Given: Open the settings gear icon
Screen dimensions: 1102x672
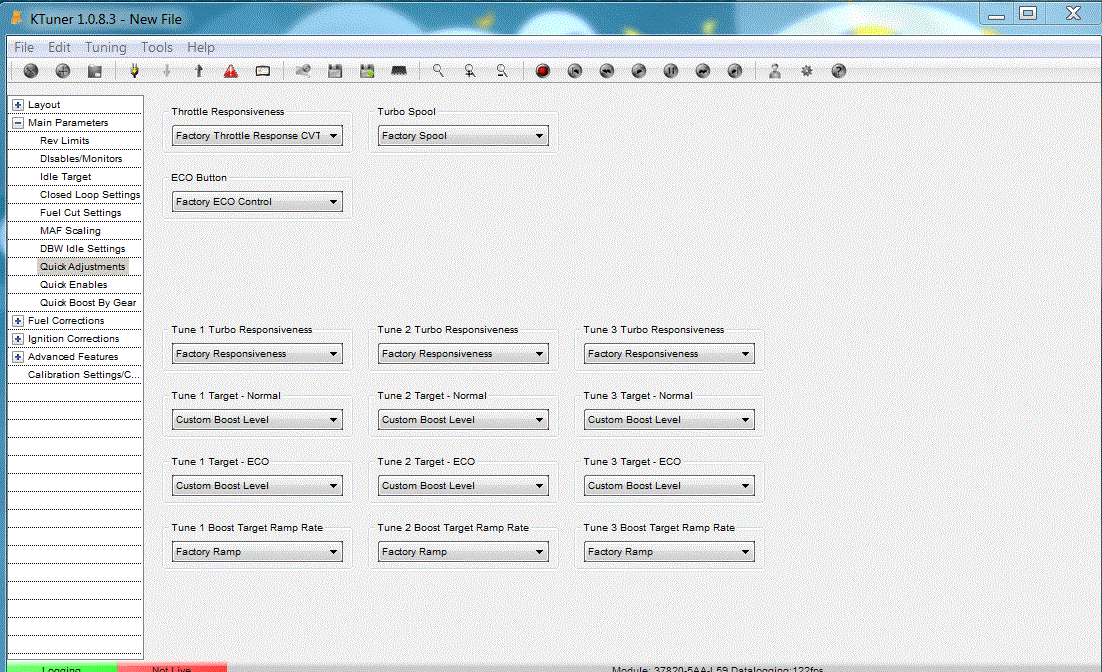Looking at the screenshot, I should click(x=806, y=71).
